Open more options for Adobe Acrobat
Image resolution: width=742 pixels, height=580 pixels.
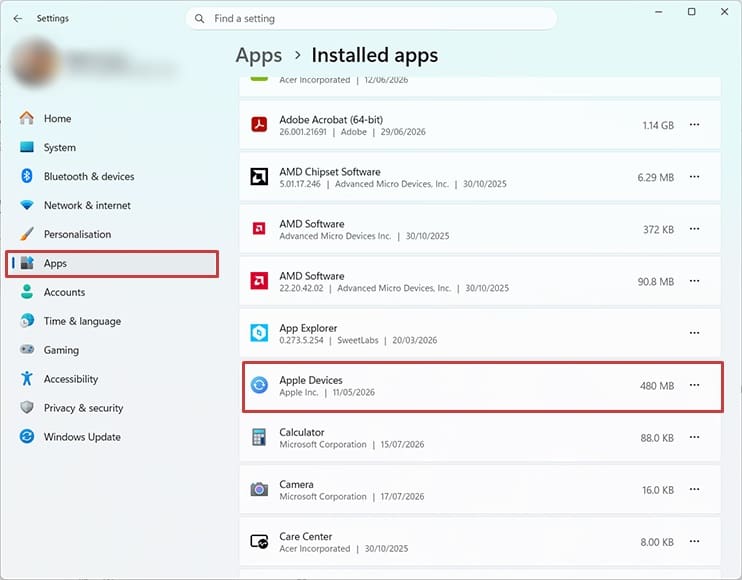694,125
